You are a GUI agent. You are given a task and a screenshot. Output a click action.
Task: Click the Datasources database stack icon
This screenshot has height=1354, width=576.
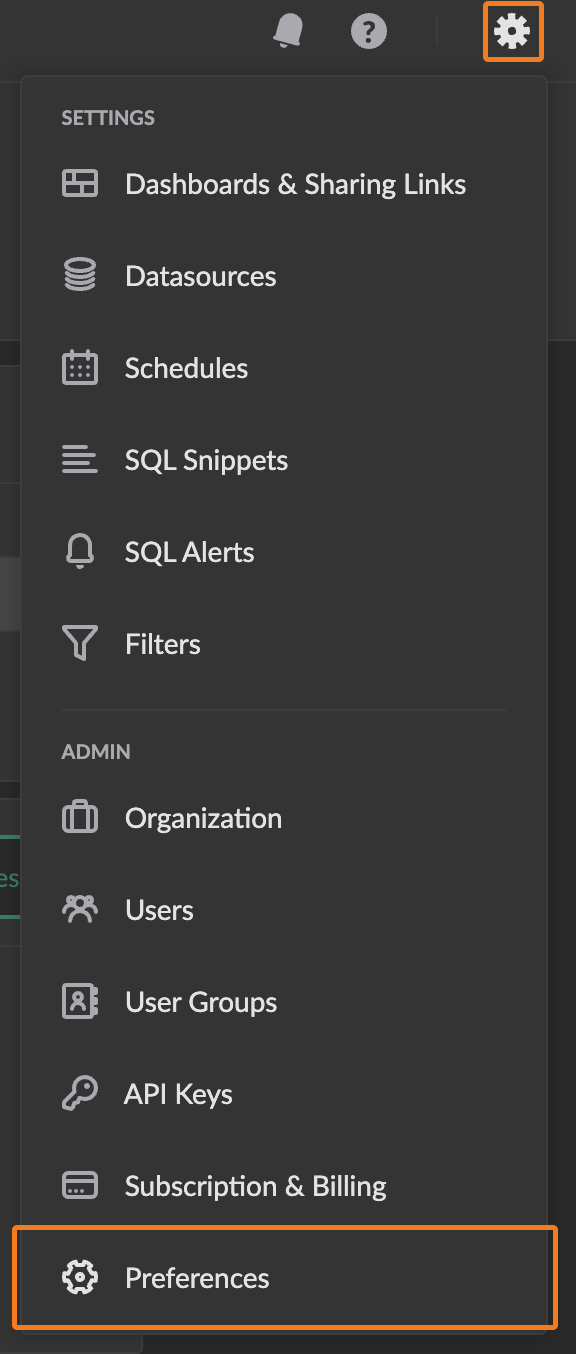click(x=80, y=276)
